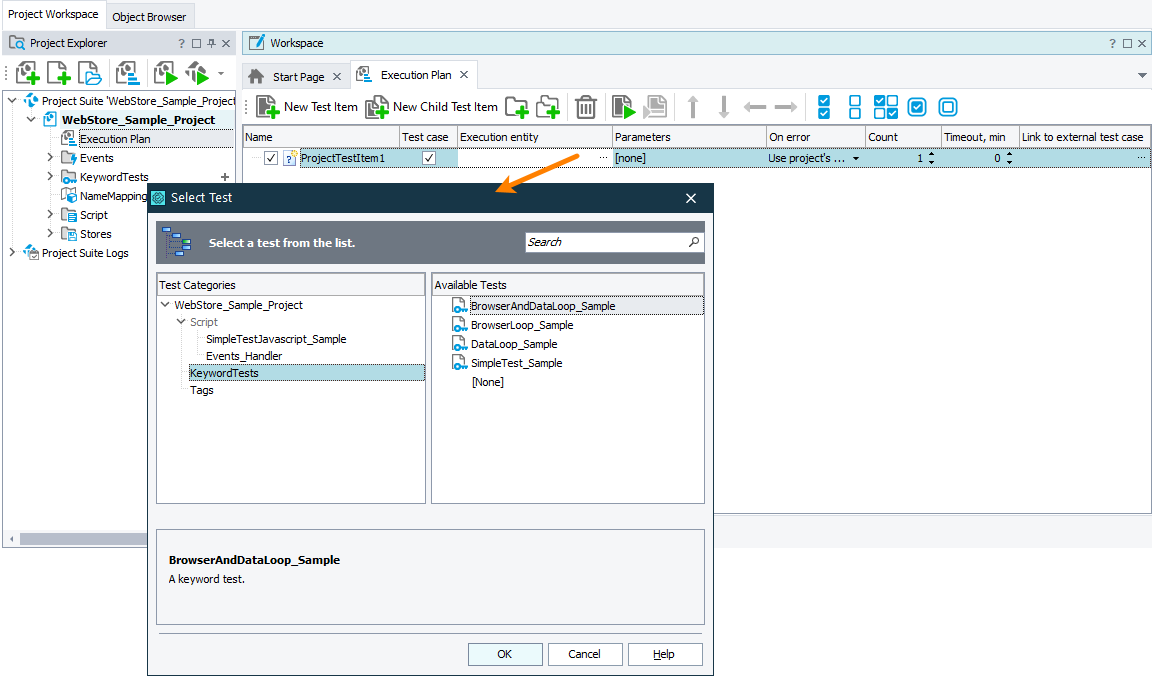Delete selected test item with trash icon
Viewport: 1153px width, 678px height.
click(586, 107)
